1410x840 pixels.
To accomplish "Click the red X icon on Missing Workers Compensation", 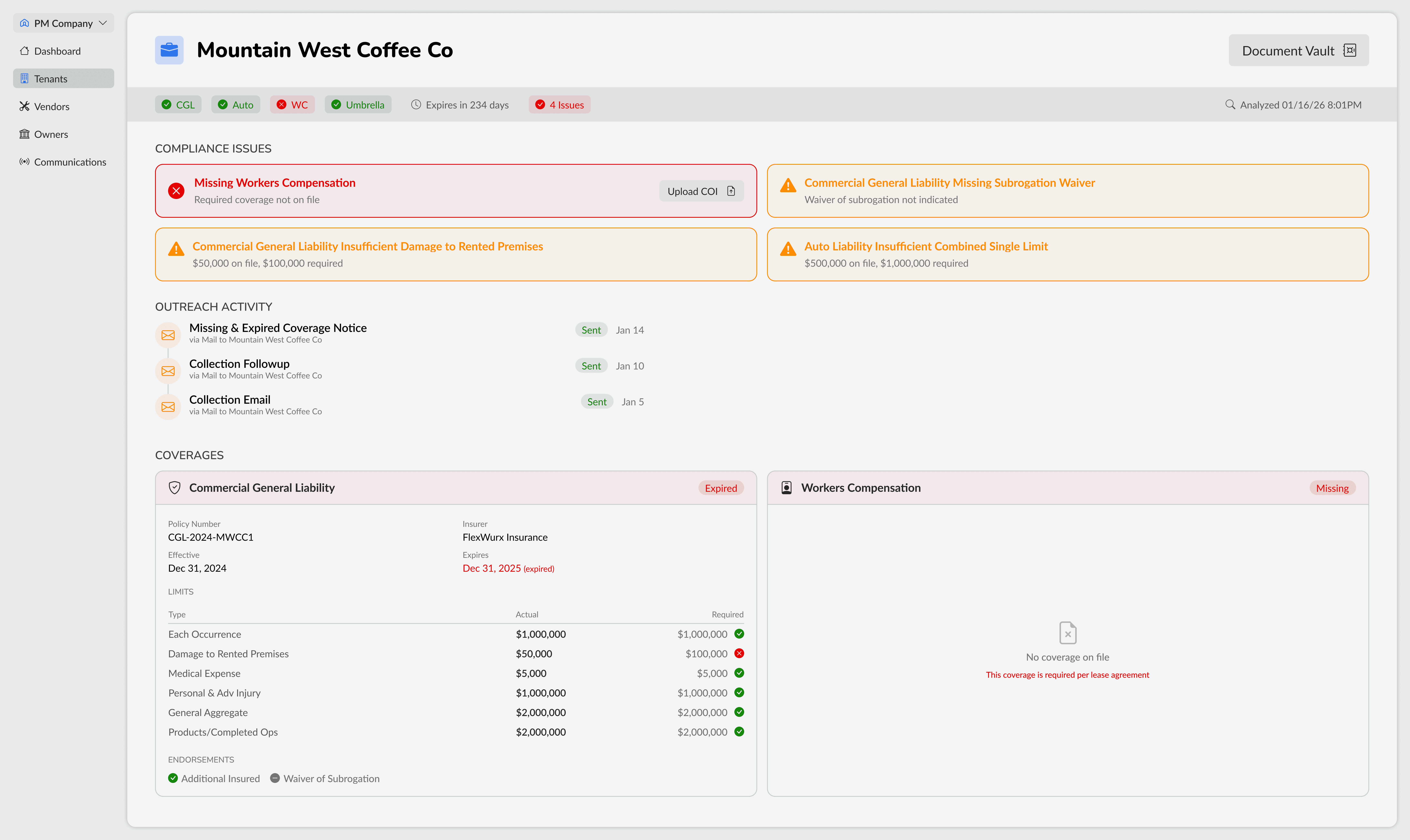I will [x=176, y=191].
